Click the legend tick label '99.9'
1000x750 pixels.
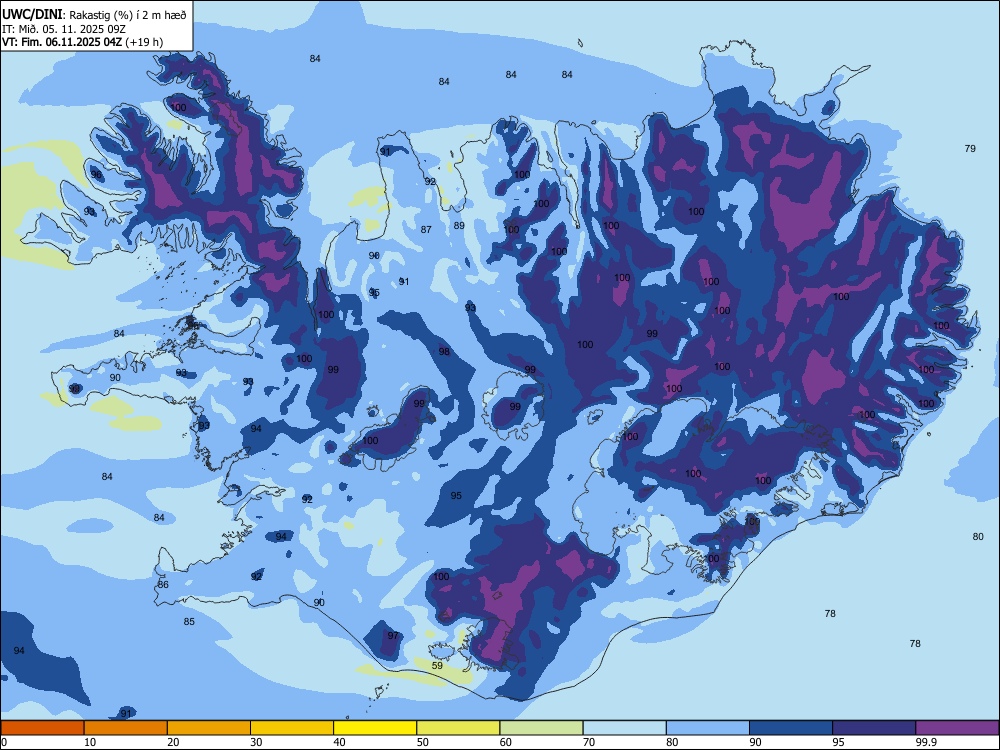coord(925,742)
